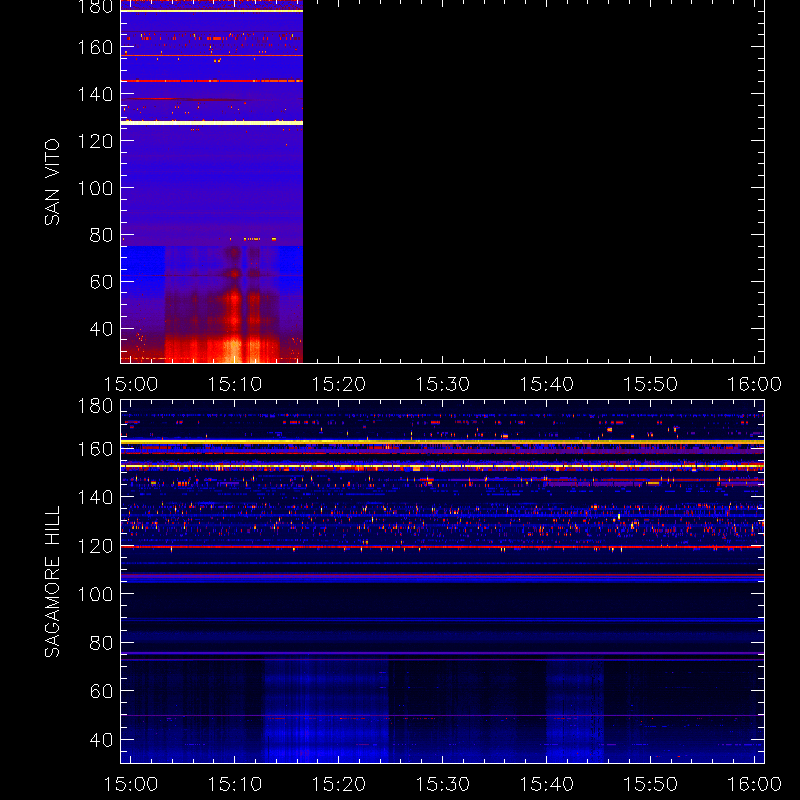Select the 140 tick label on San Vito plot
The height and width of the screenshot is (800, 800).
click(95, 94)
